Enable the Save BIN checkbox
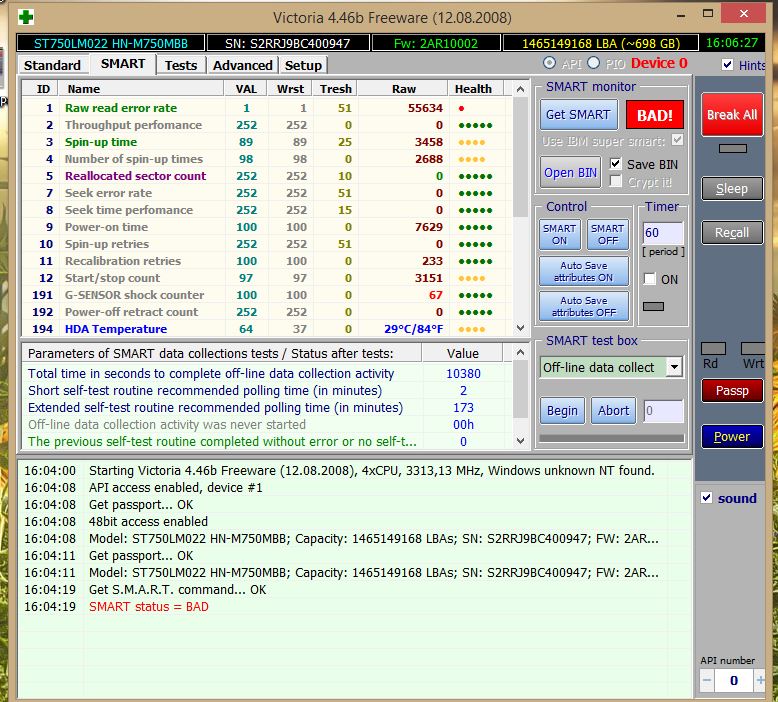778x702 pixels. (x=616, y=164)
